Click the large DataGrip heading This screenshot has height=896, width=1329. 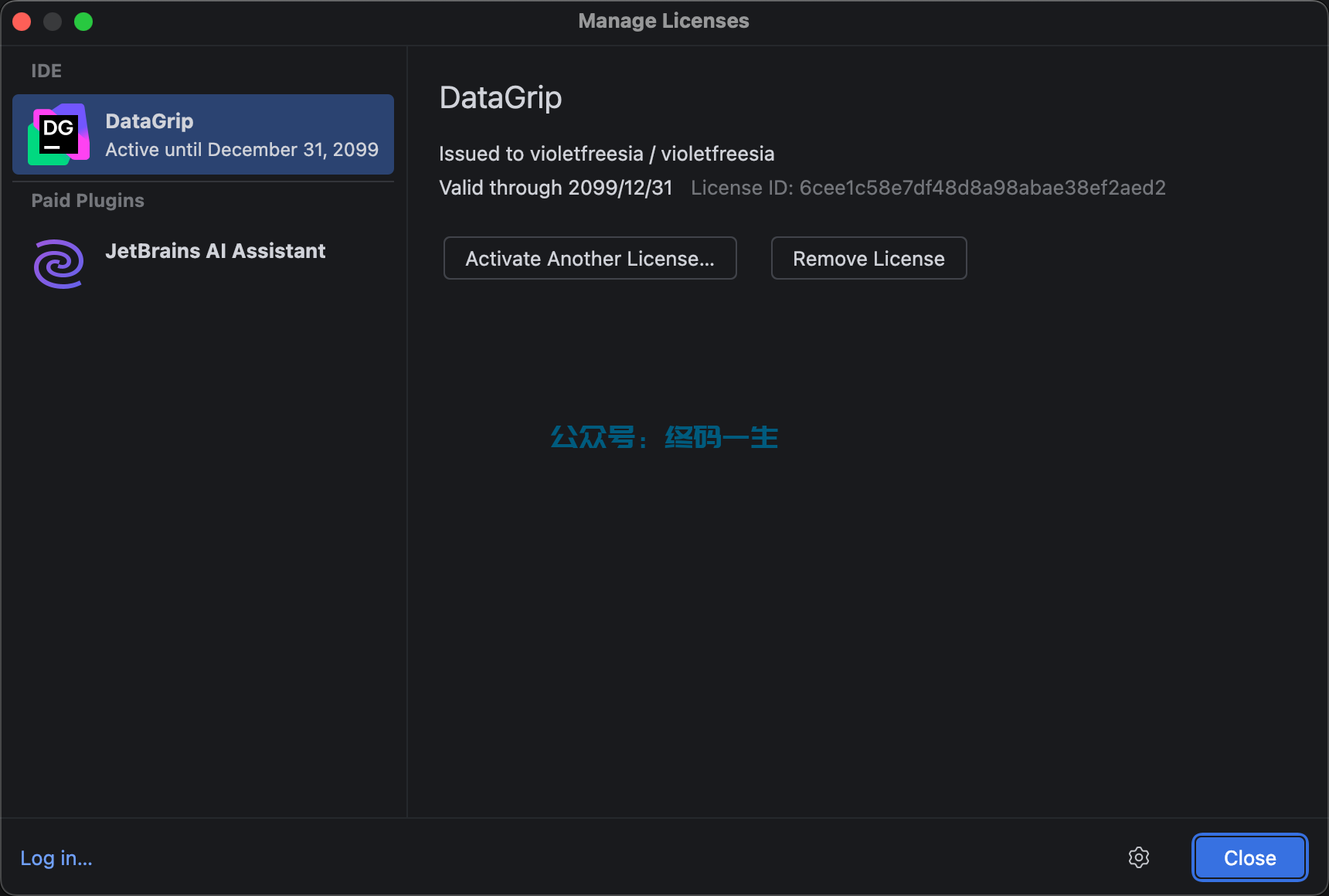[500, 98]
